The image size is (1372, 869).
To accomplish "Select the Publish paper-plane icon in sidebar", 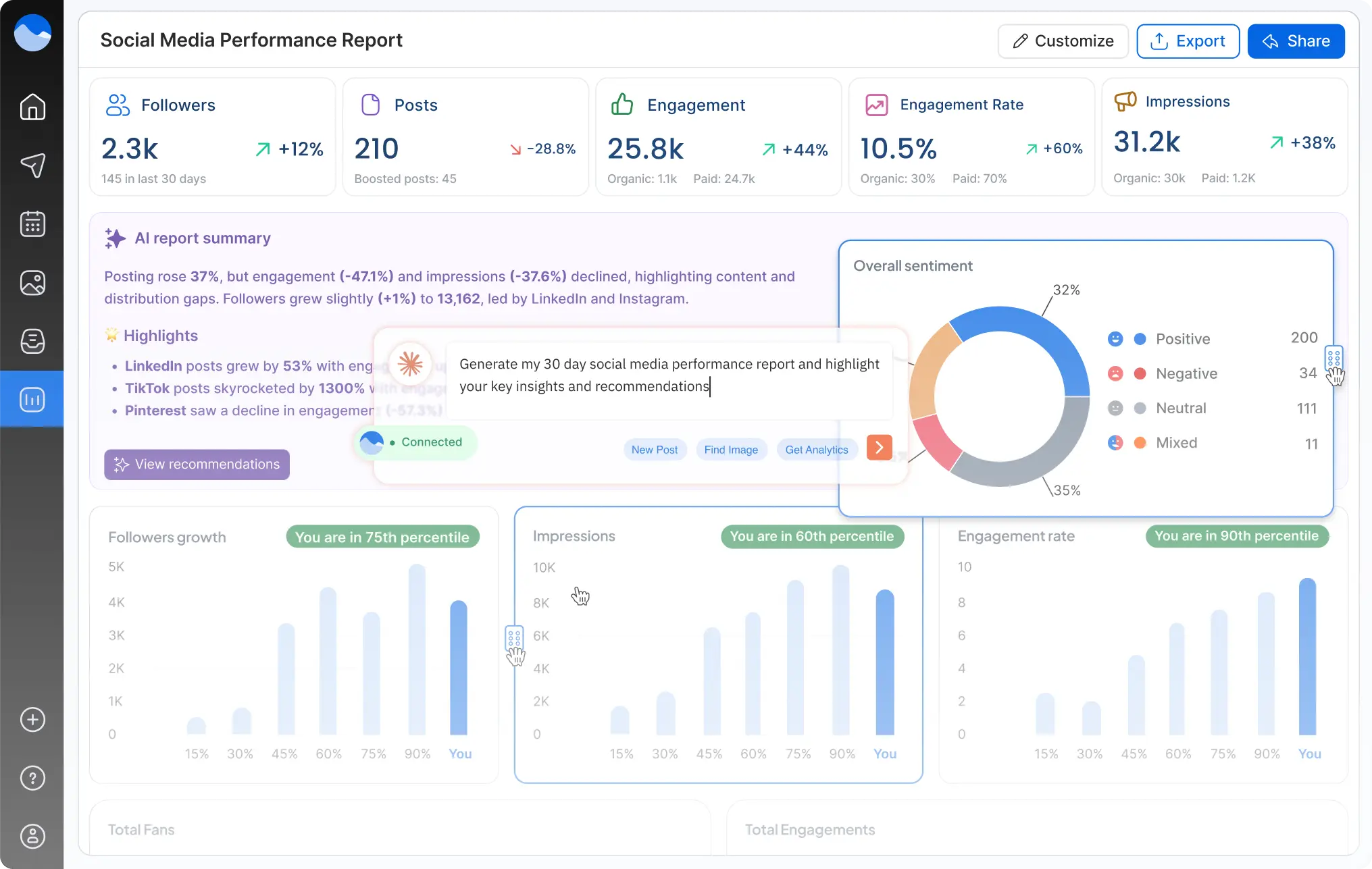I will [x=32, y=165].
